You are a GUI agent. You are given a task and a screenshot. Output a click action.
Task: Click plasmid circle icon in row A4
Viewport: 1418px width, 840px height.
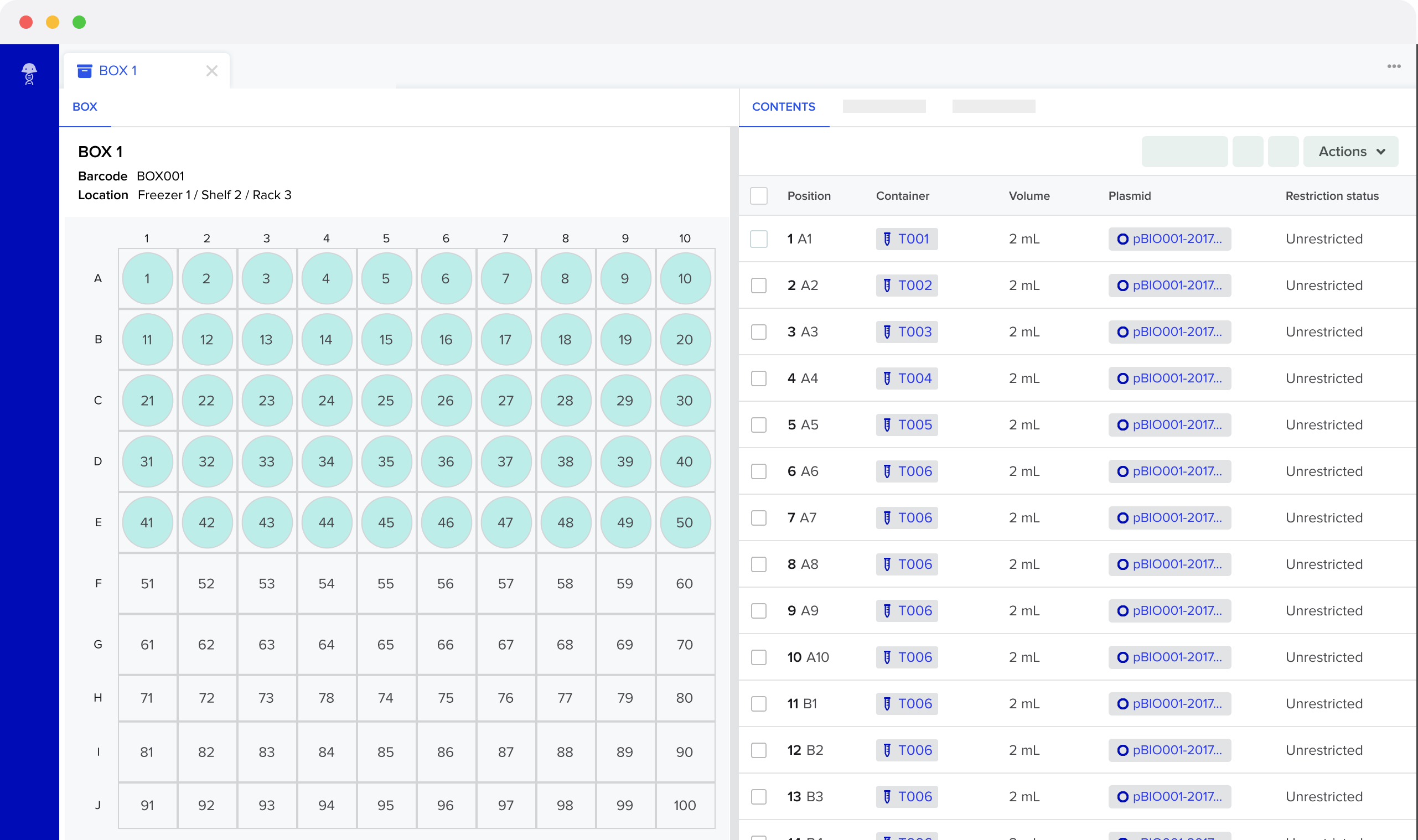click(x=1122, y=378)
